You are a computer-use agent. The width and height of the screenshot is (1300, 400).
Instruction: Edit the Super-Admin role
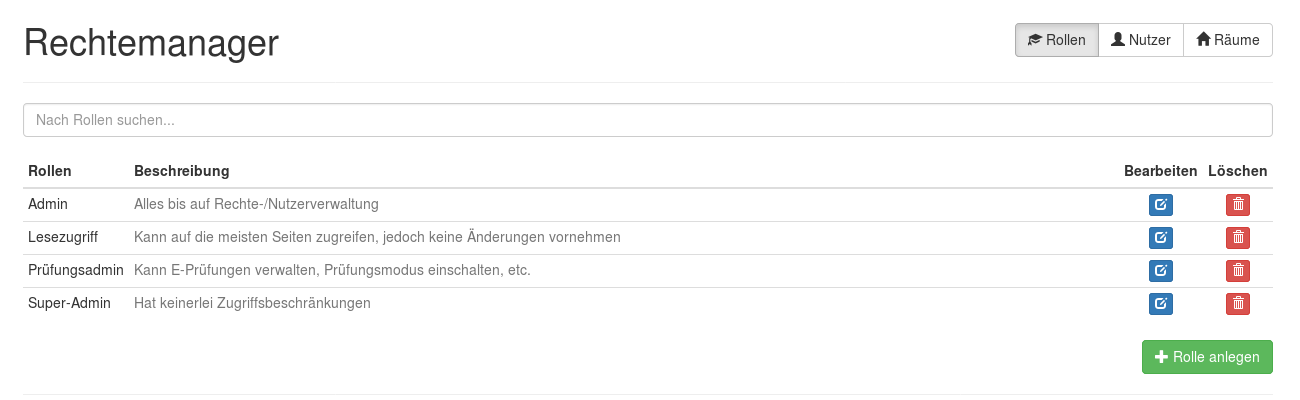(x=1160, y=304)
